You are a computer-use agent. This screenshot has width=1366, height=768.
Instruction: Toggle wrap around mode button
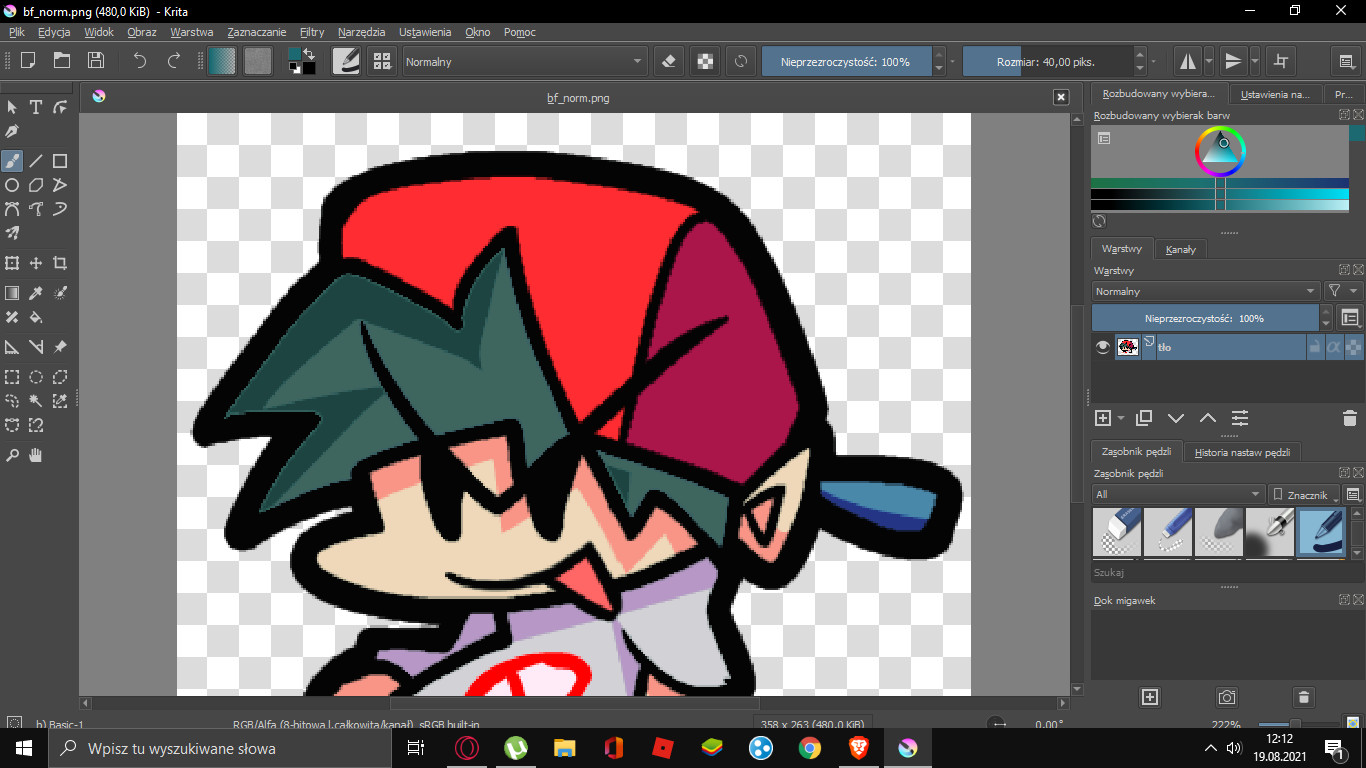pyautogui.click(x=1280, y=61)
